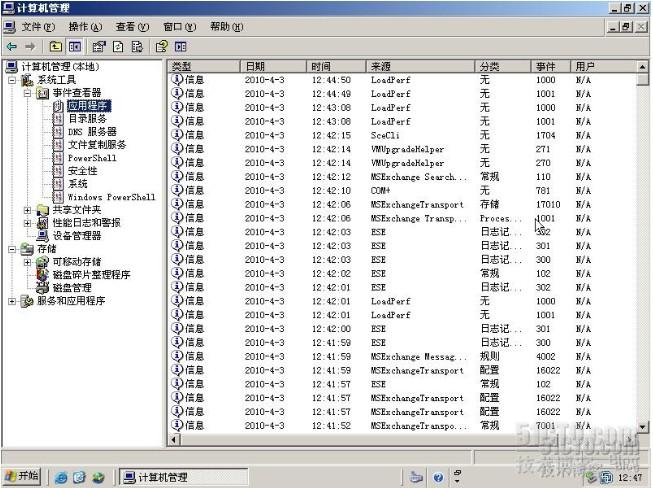653x488 pixels.
Task: Collapse the 存储 node
Action: [12, 249]
